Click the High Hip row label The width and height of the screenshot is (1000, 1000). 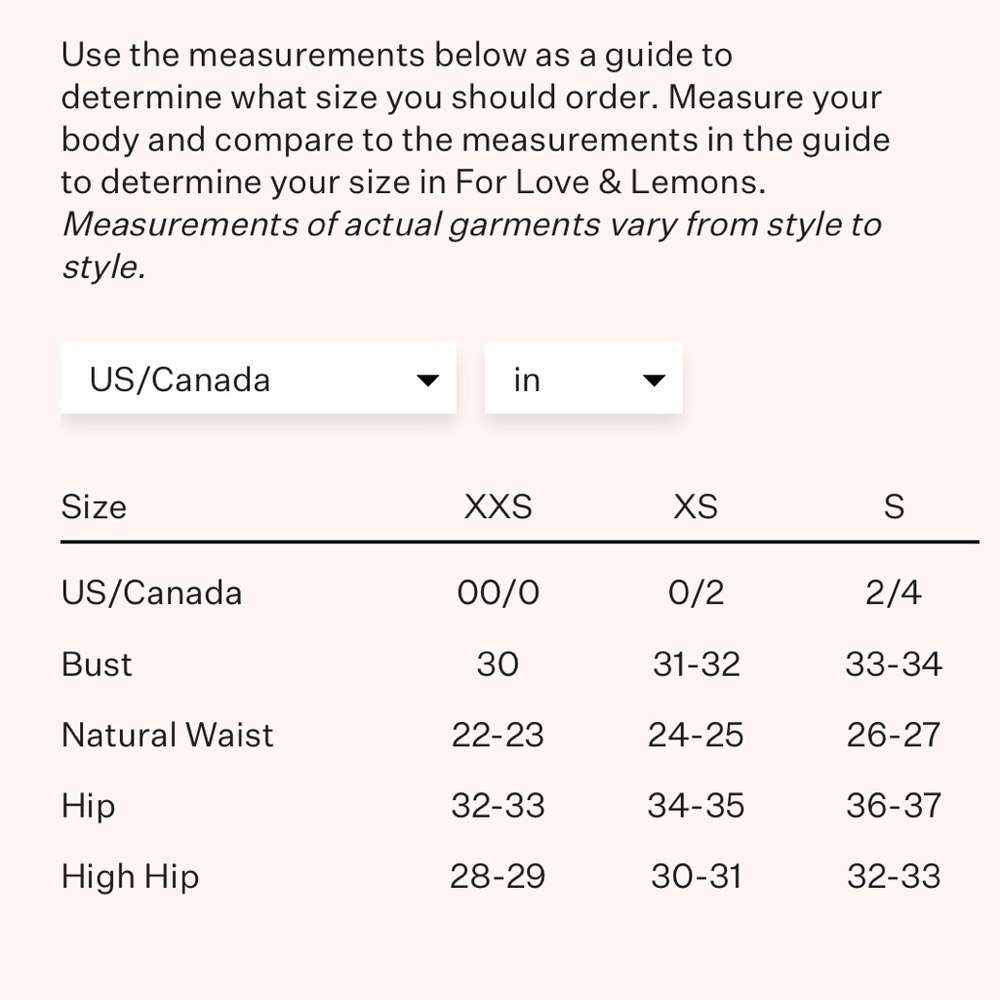coord(130,876)
